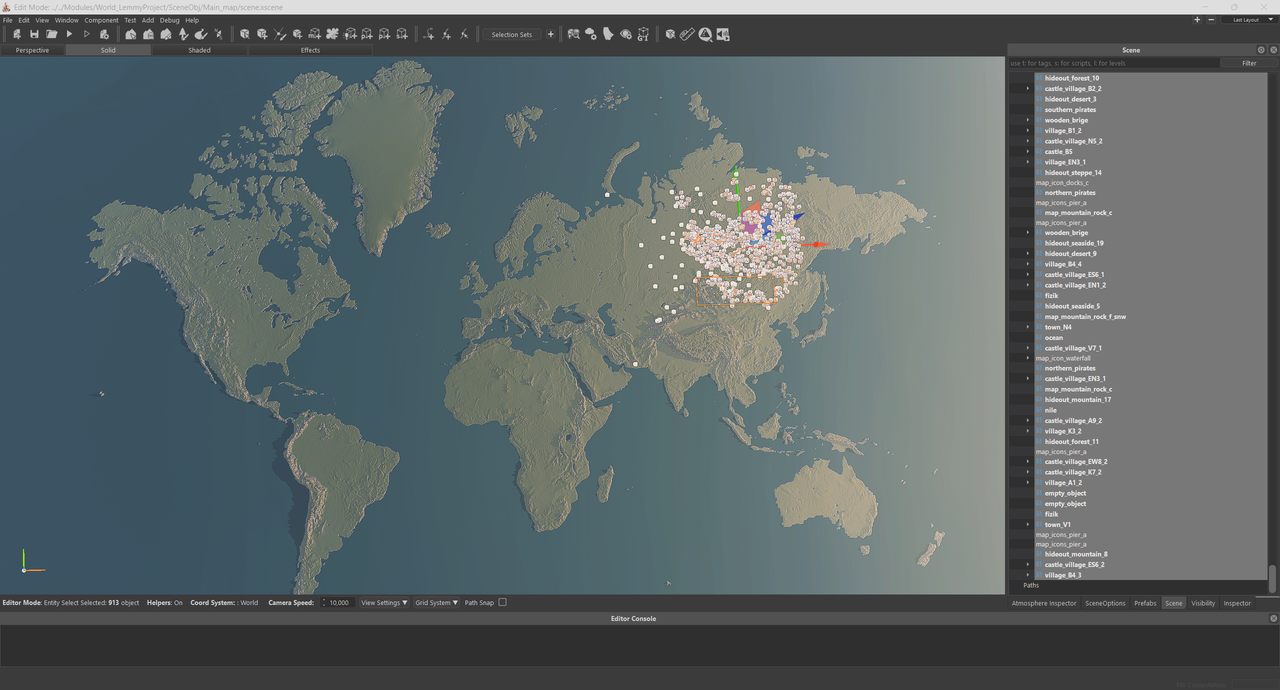Click the plus icon beside Selection Sets

[x=550, y=34]
